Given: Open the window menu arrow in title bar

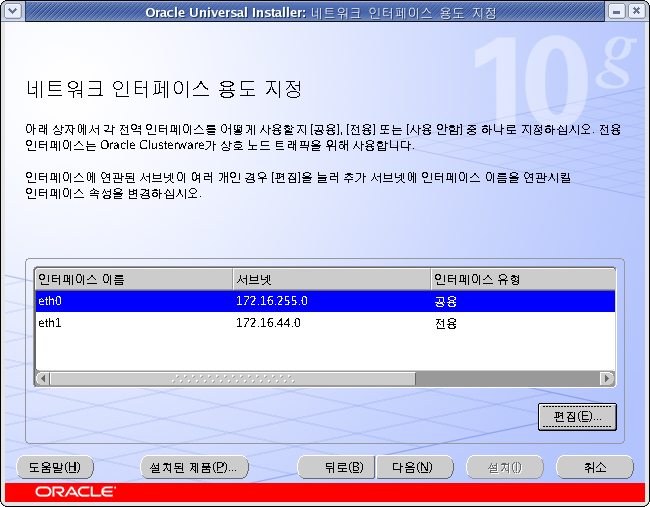Looking at the screenshot, I should click(x=12, y=10).
